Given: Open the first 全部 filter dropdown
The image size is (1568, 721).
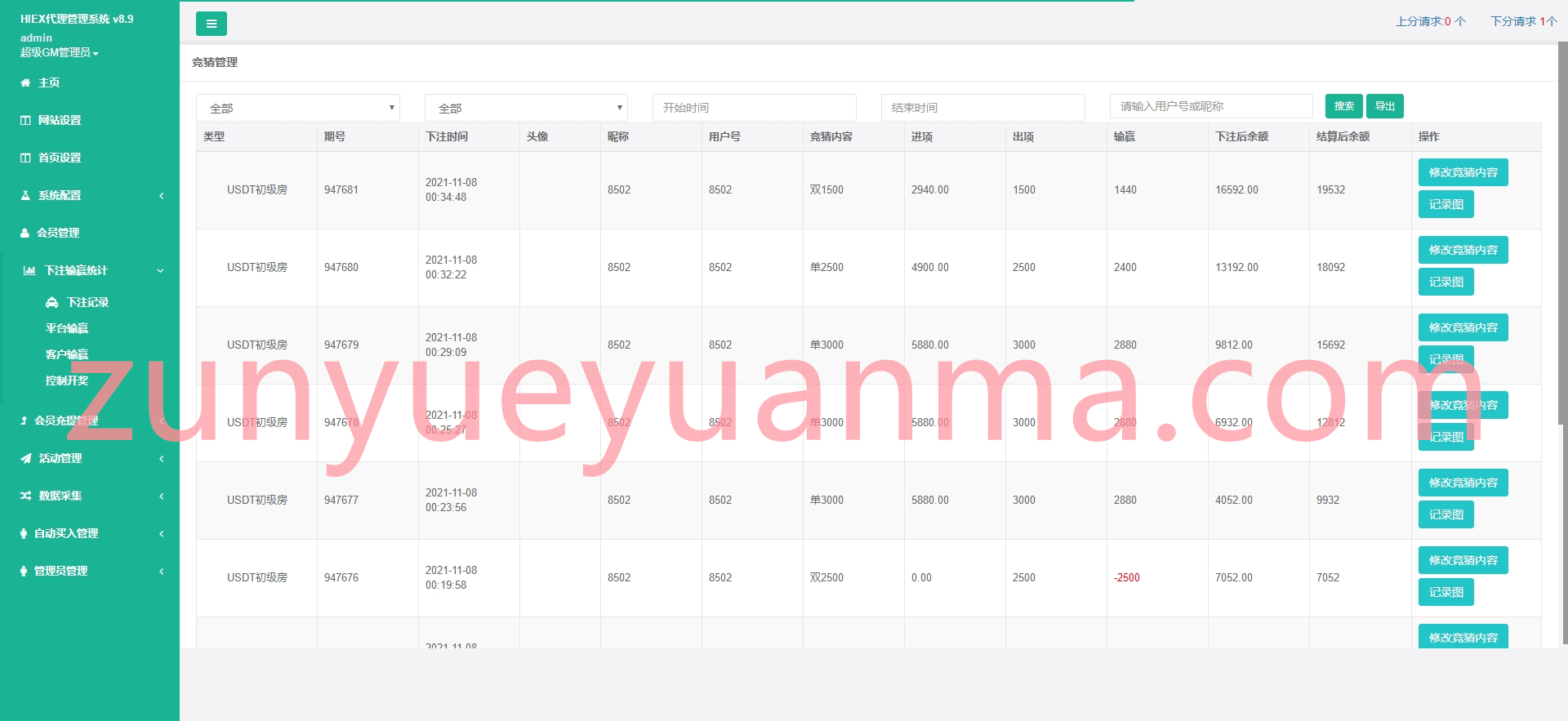Looking at the screenshot, I should point(298,108).
